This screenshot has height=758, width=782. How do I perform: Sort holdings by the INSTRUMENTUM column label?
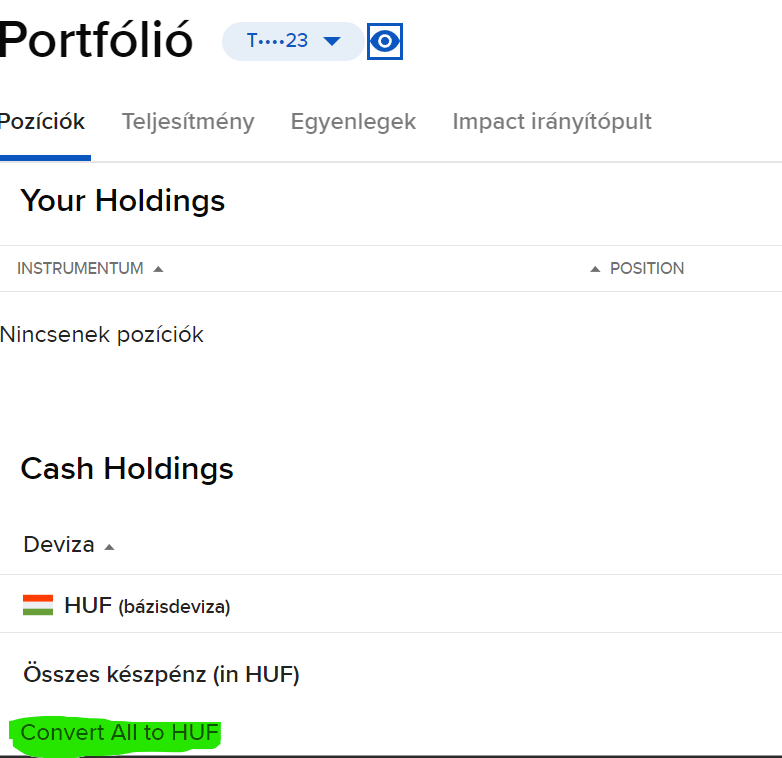(x=80, y=269)
